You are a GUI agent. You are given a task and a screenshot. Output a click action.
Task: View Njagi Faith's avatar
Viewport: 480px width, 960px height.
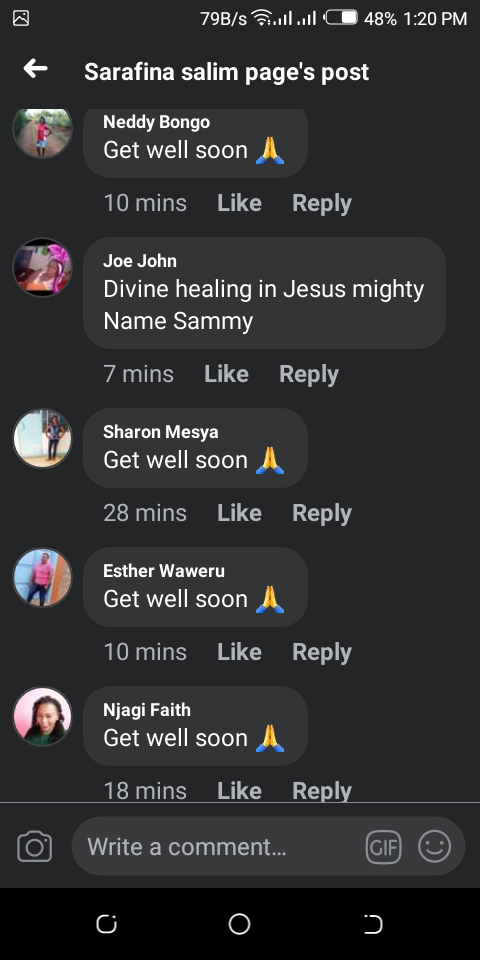tap(43, 716)
